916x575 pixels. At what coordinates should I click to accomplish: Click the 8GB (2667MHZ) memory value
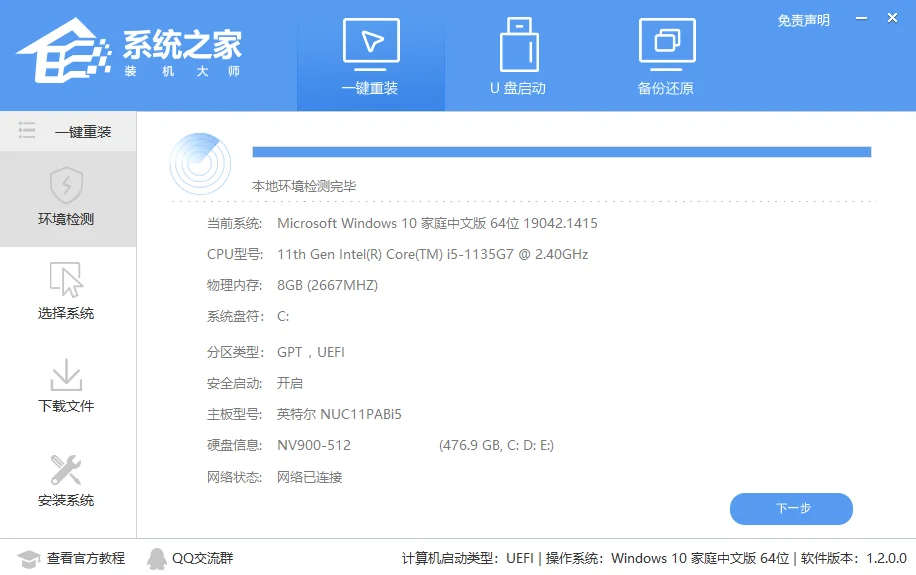[327, 285]
